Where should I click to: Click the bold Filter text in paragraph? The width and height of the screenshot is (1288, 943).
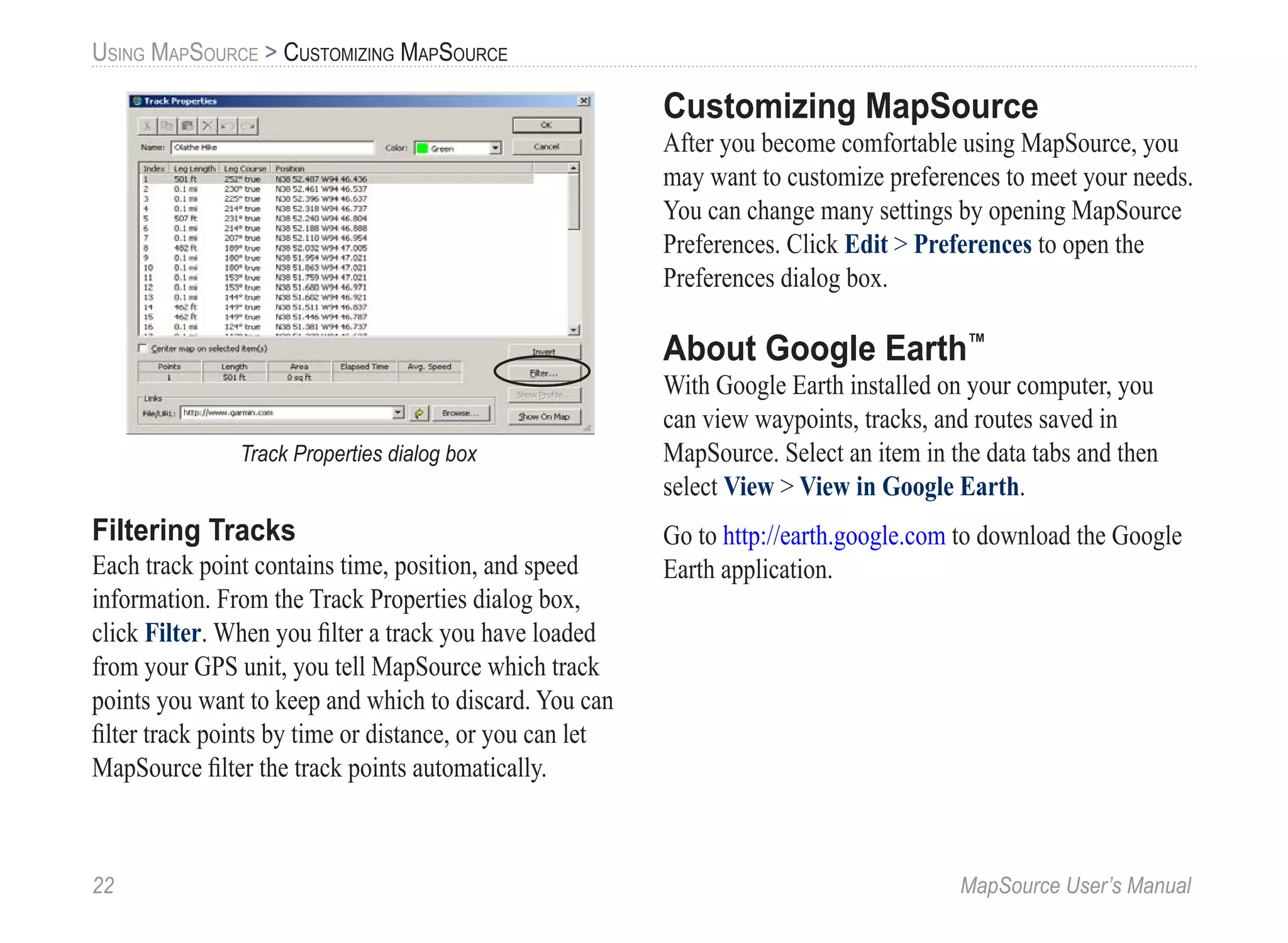173,633
